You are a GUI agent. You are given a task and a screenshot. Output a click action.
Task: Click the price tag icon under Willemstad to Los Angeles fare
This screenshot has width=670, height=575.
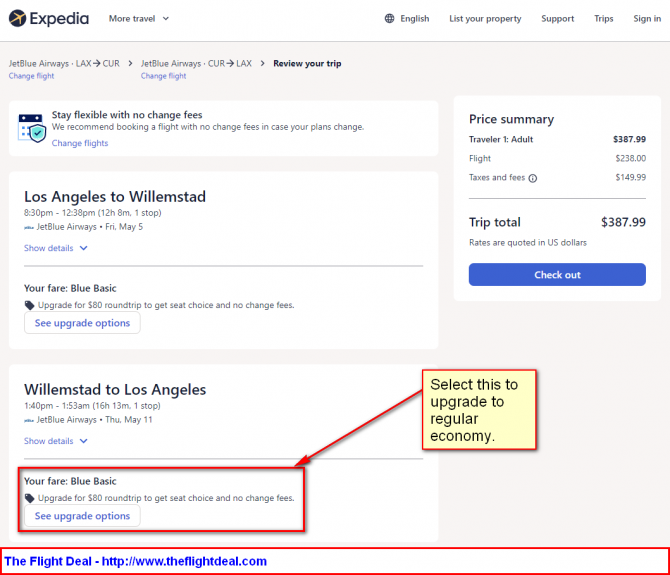pos(29,498)
